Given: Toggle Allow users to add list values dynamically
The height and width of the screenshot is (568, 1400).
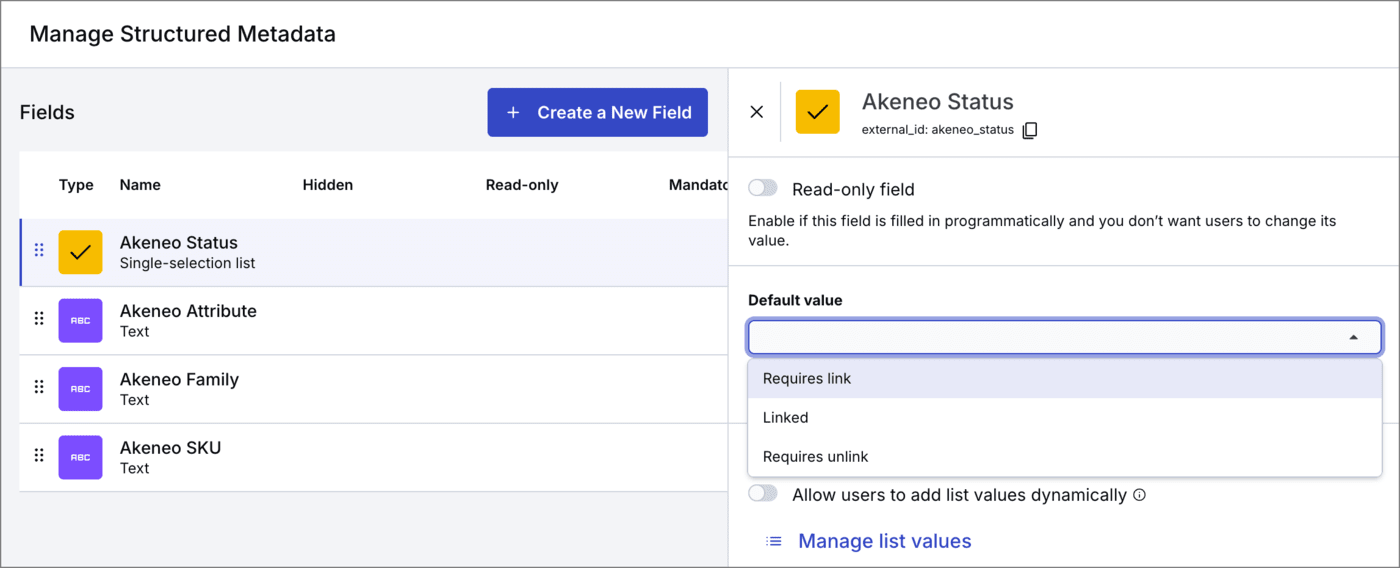Looking at the screenshot, I should point(763,493).
